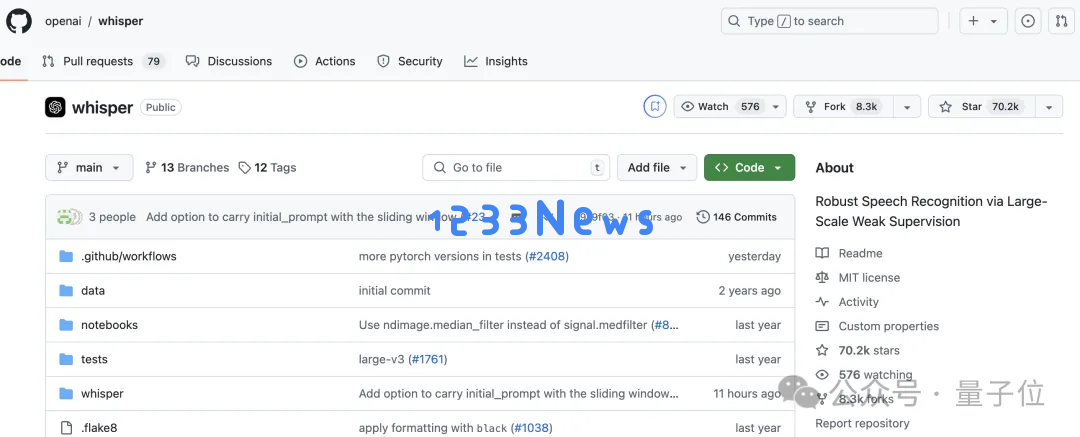Click the contributor avatars in commit bar
Screen dimensions: 1080x437
[x=70, y=217]
